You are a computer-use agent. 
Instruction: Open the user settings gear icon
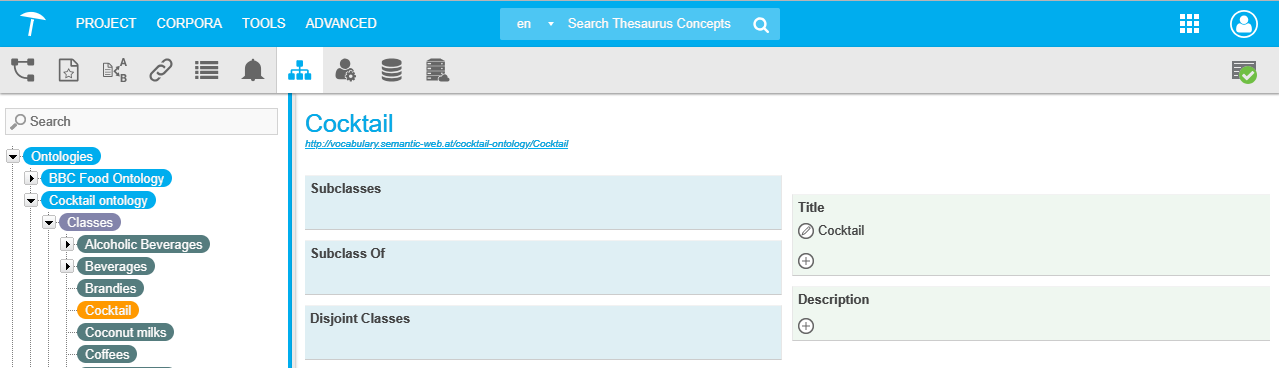point(345,70)
